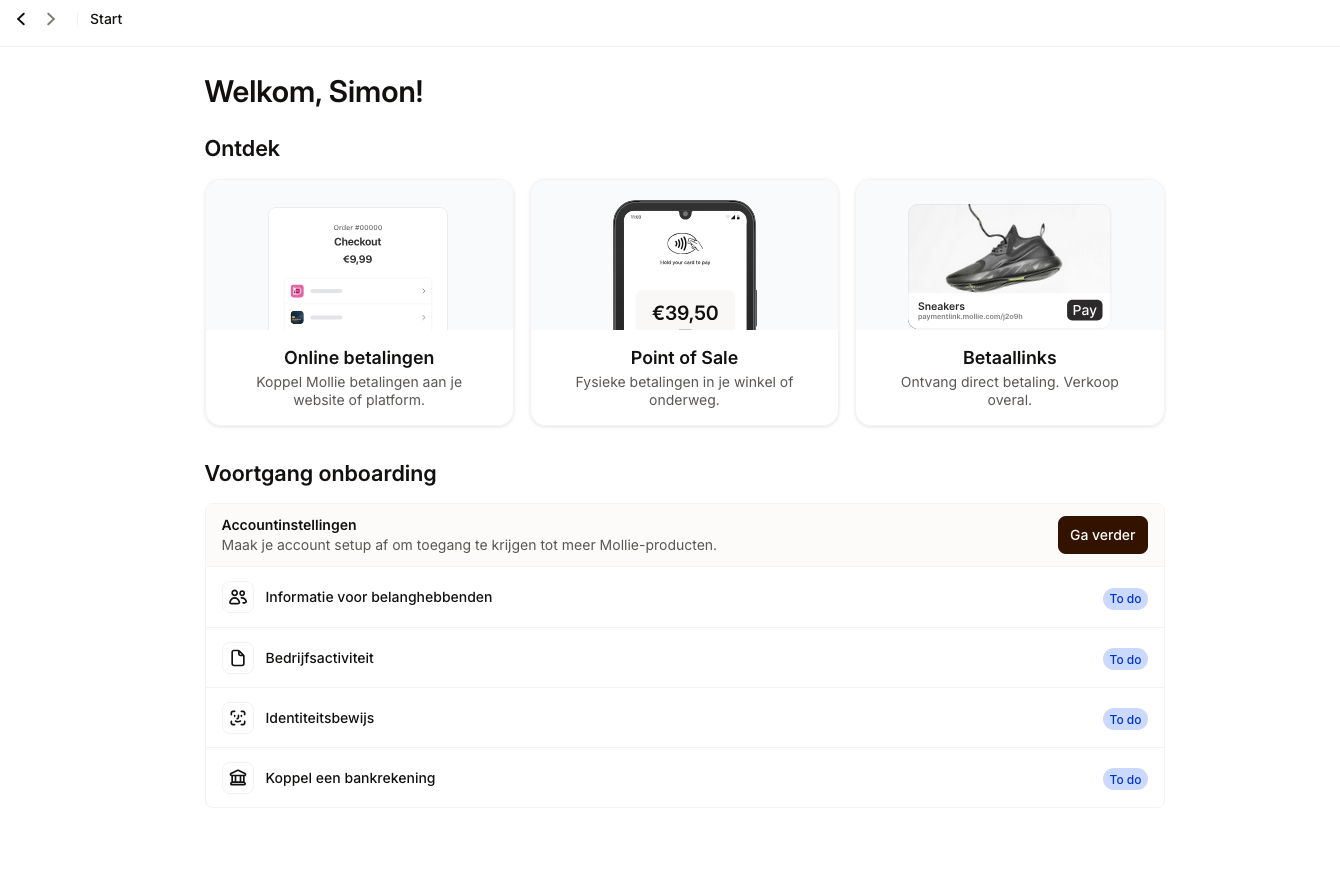Click the Pay badge on the sneakers image

click(x=1084, y=310)
